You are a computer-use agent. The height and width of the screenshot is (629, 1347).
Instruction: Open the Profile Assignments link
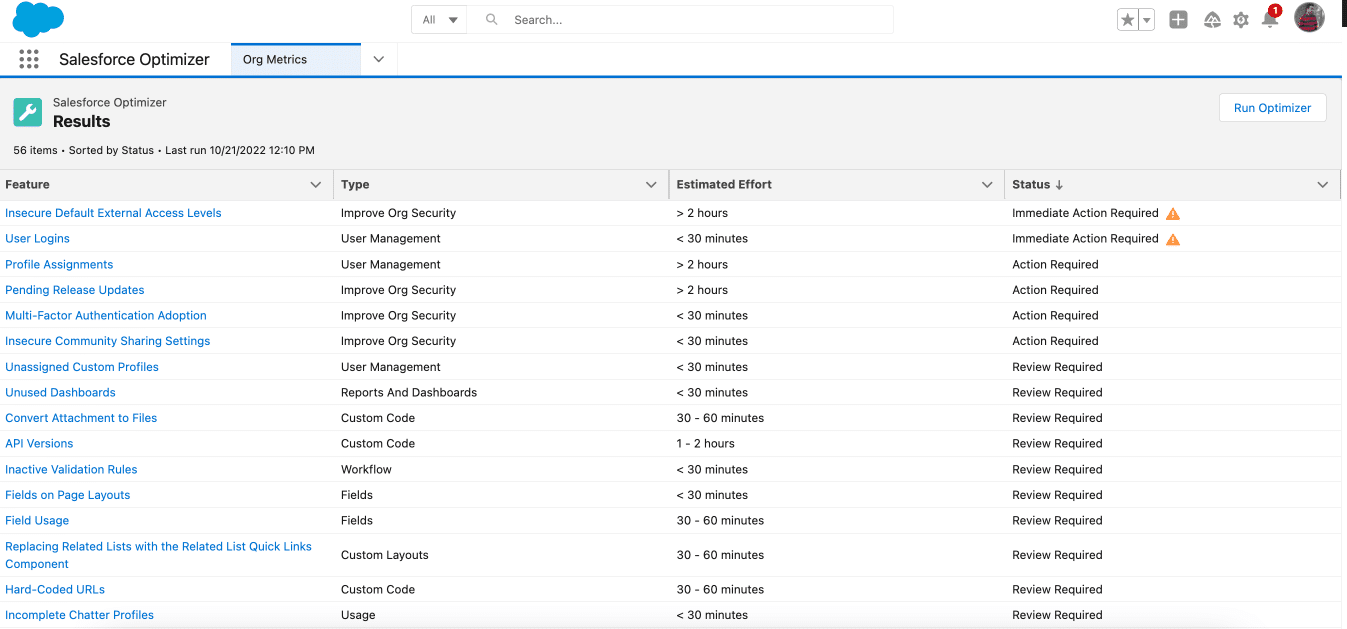(x=59, y=265)
